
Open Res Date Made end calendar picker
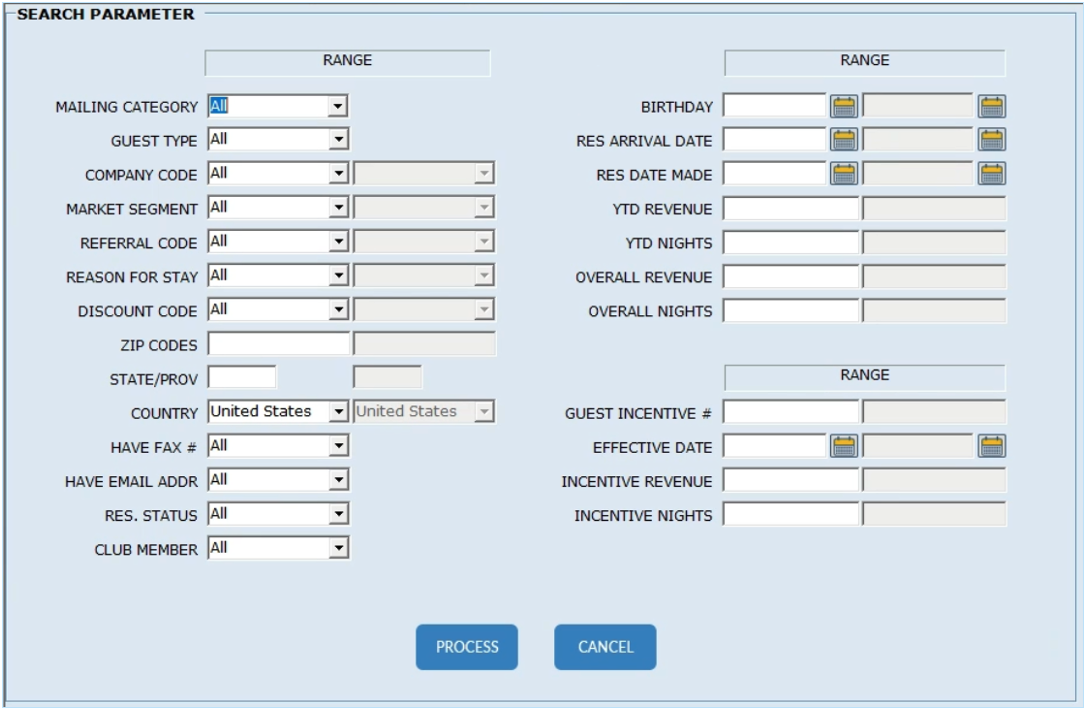click(x=991, y=174)
